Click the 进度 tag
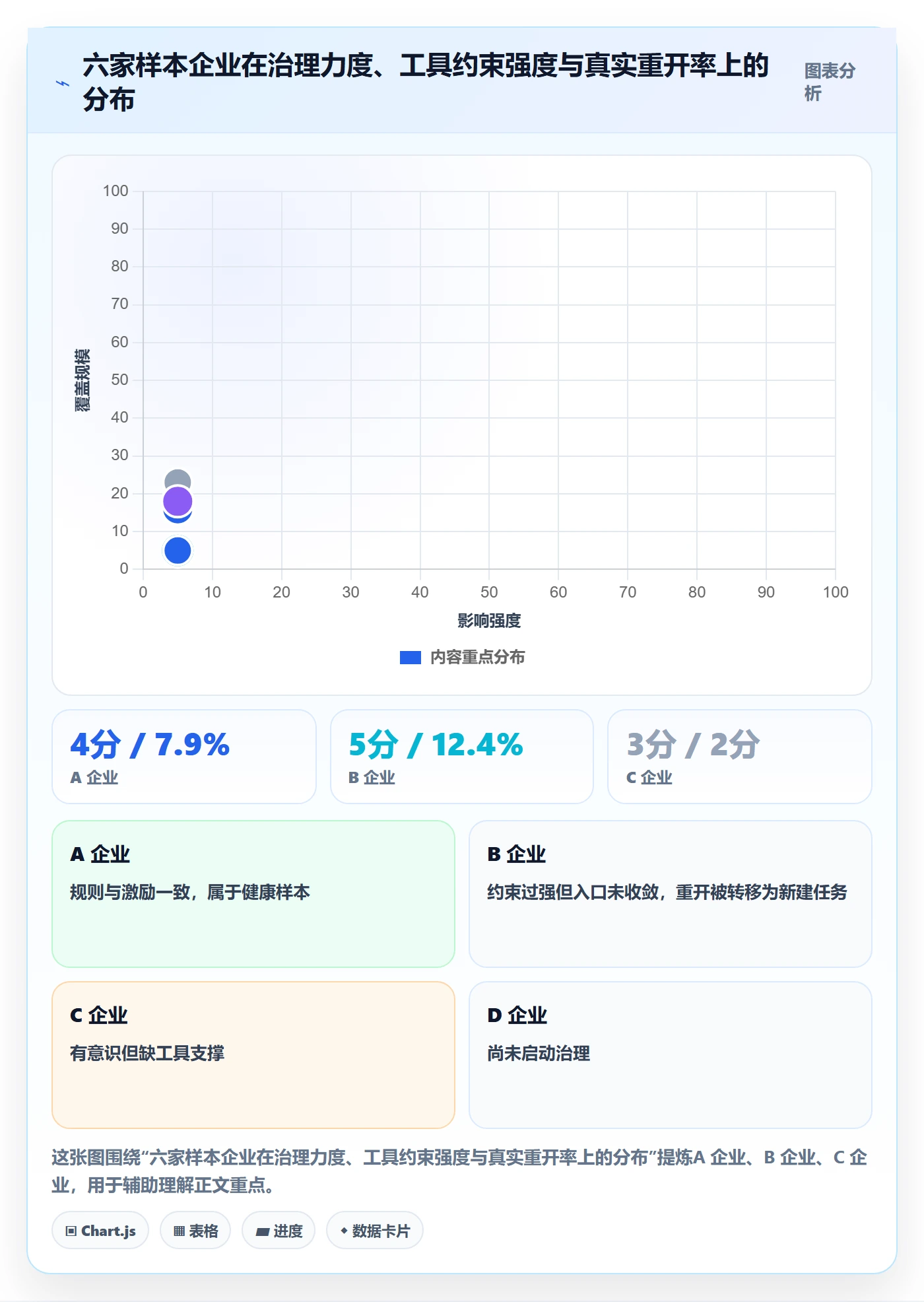This screenshot has width=924, height=1302. (279, 1231)
